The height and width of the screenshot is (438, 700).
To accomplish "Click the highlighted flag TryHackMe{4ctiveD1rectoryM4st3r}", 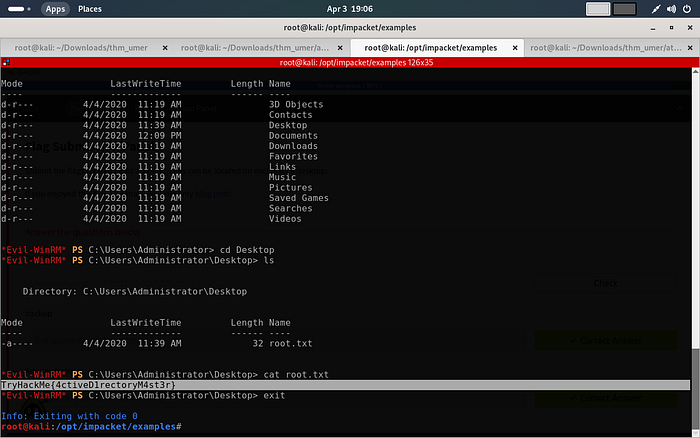I will pos(88,385).
